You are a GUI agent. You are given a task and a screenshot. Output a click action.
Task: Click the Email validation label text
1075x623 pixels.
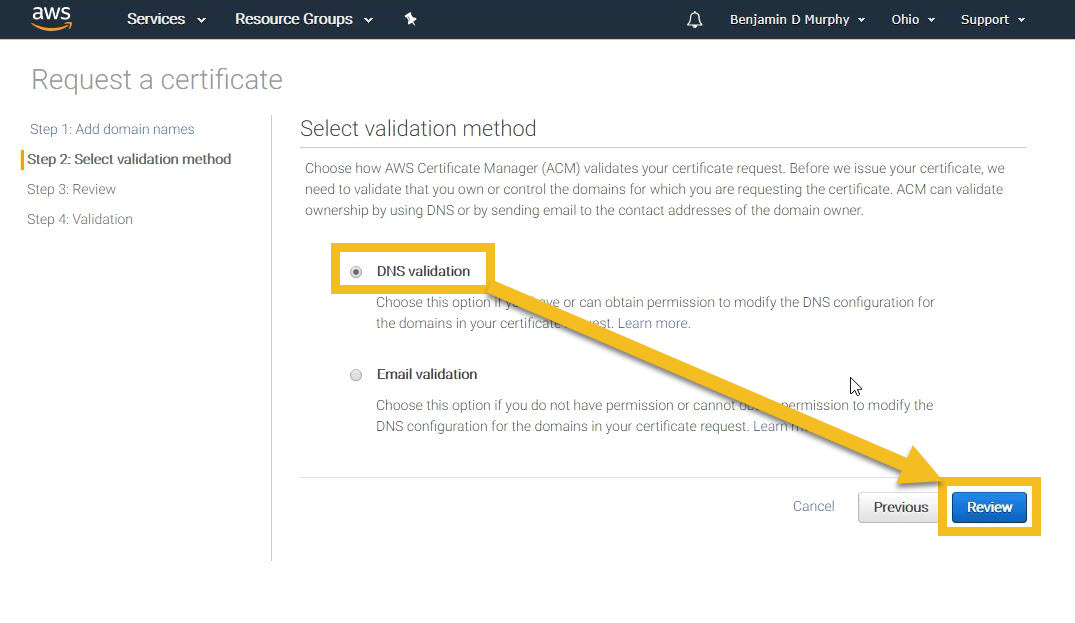[x=426, y=374]
